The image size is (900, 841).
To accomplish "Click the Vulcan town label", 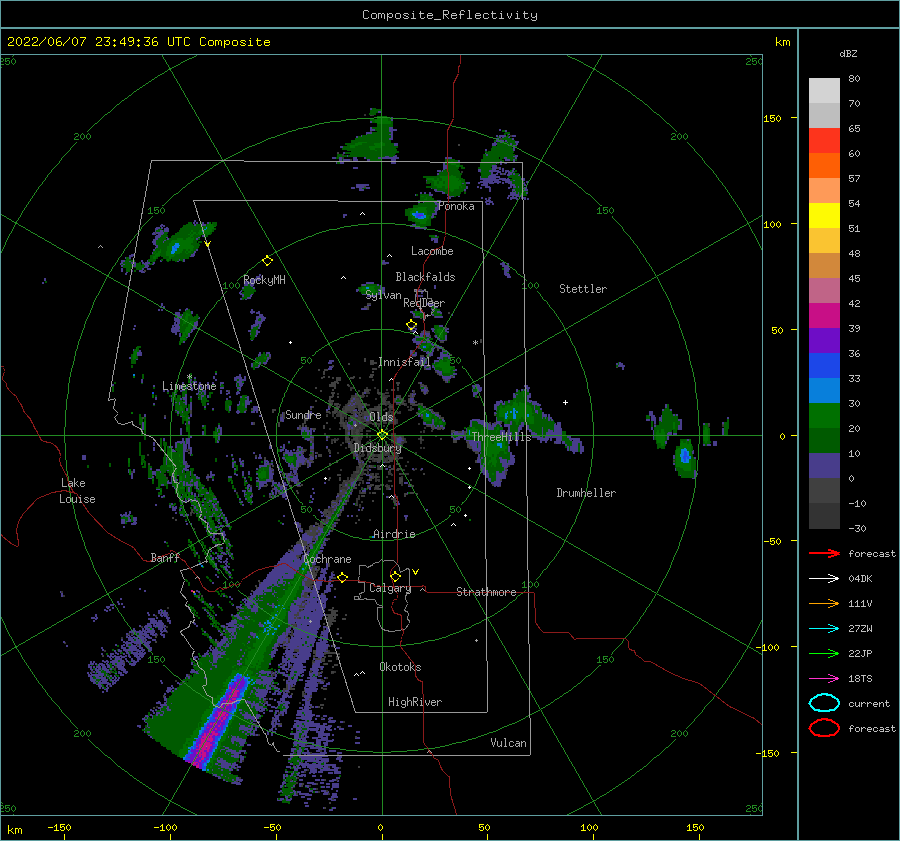I will tap(509, 743).
